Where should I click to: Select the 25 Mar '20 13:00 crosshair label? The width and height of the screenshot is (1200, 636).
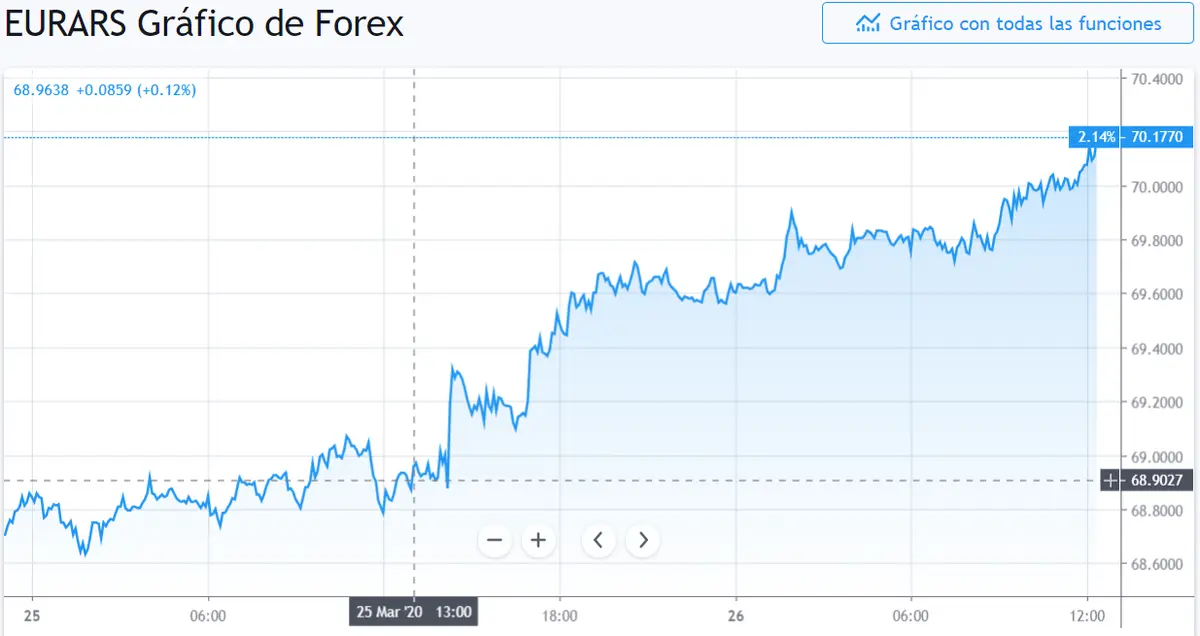click(412, 612)
